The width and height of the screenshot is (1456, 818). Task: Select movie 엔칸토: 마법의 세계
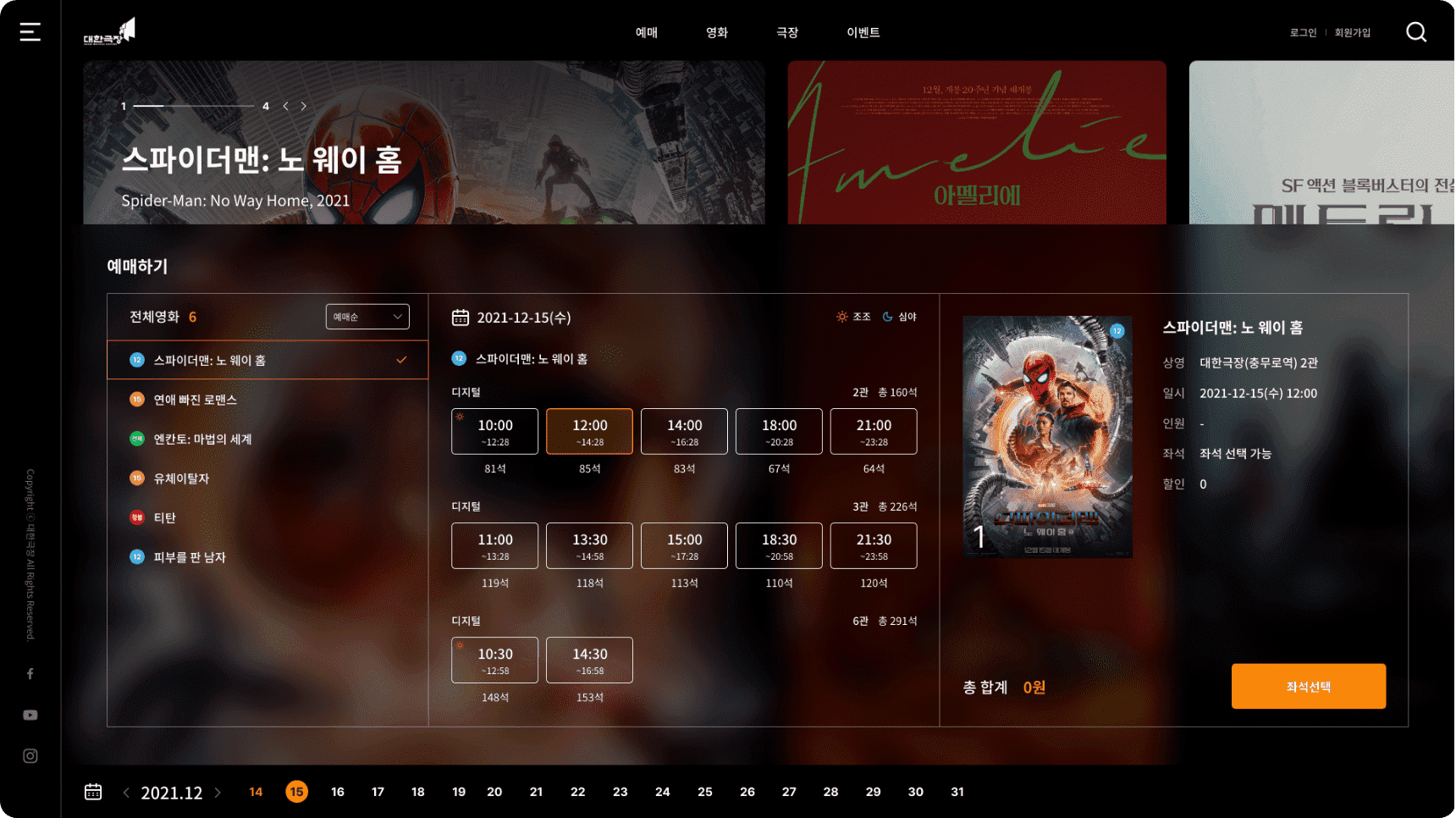click(x=267, y=439)
